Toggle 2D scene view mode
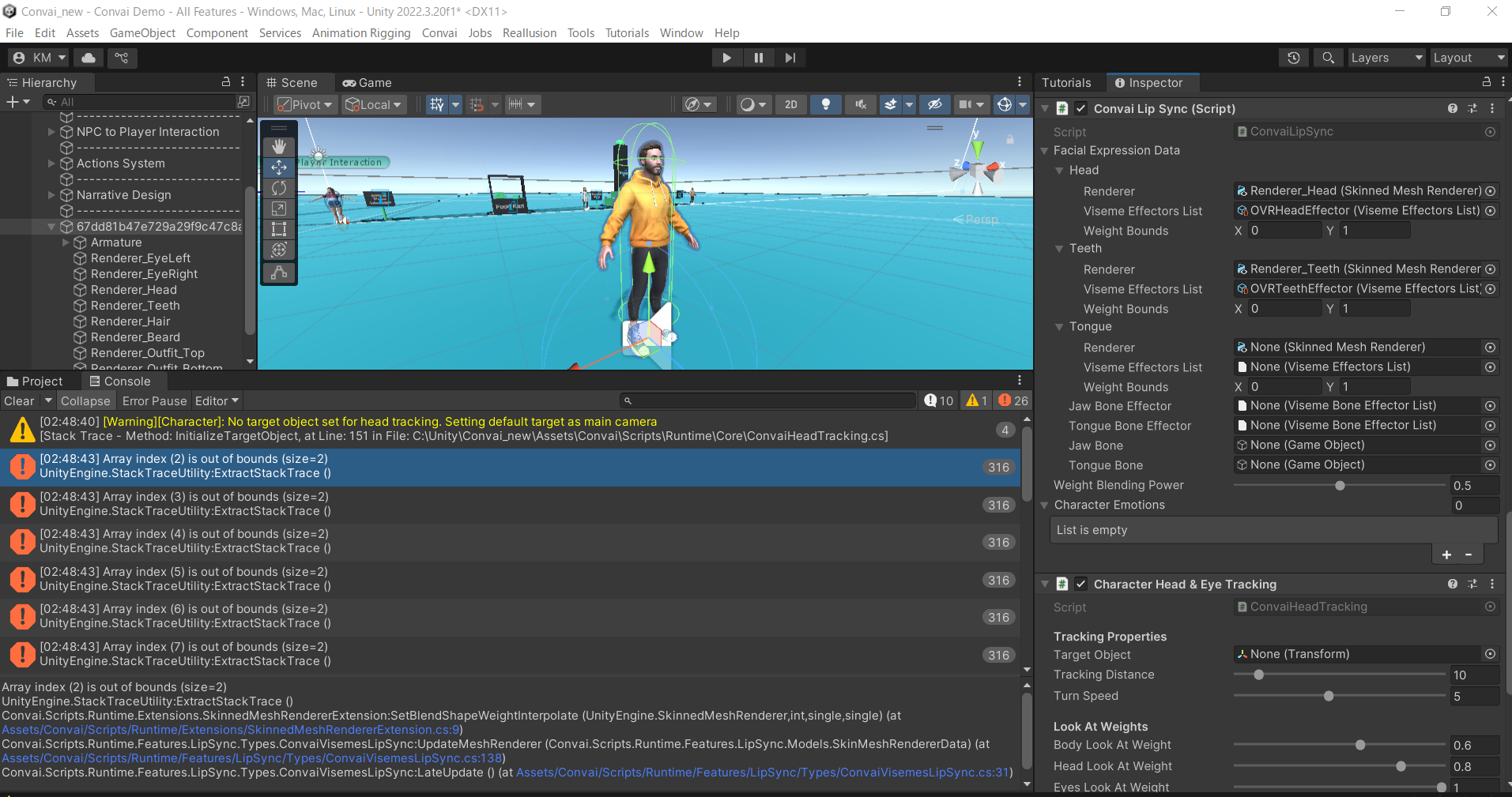Screen dimensions: 1512x797 (791, 104)
